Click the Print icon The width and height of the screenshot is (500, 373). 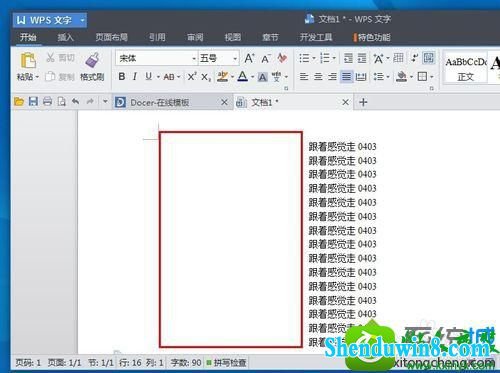[x=47, y=101]
